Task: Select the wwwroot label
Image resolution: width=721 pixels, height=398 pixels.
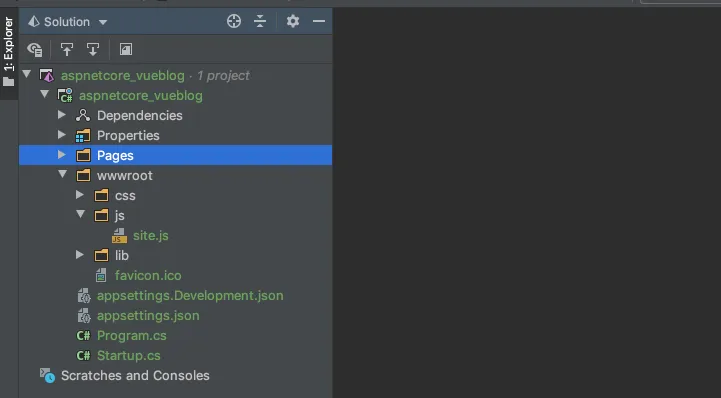Action: point(125,176)
